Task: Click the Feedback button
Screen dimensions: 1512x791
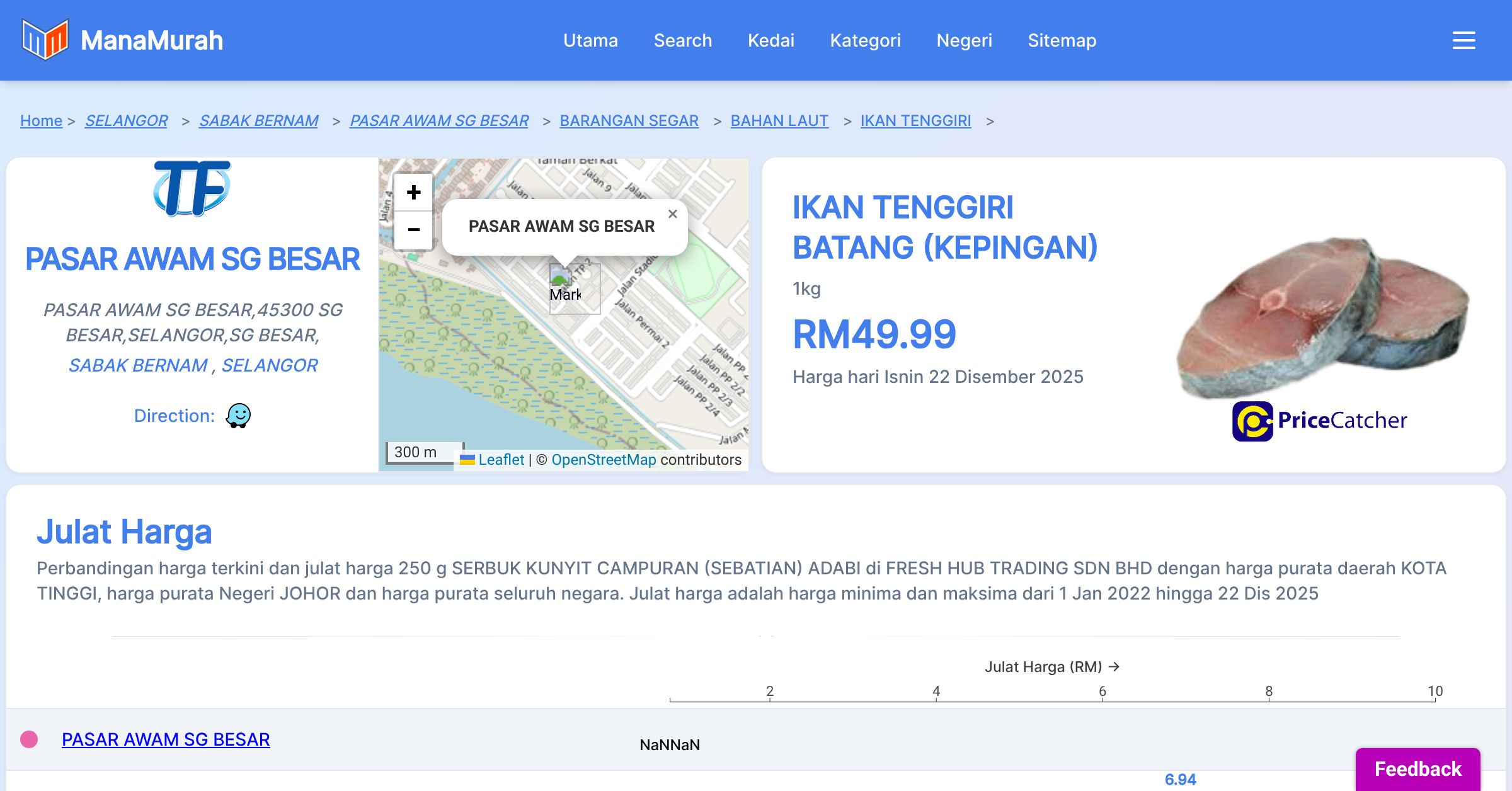Action: pyautogui.click(x=1417, y=768)
